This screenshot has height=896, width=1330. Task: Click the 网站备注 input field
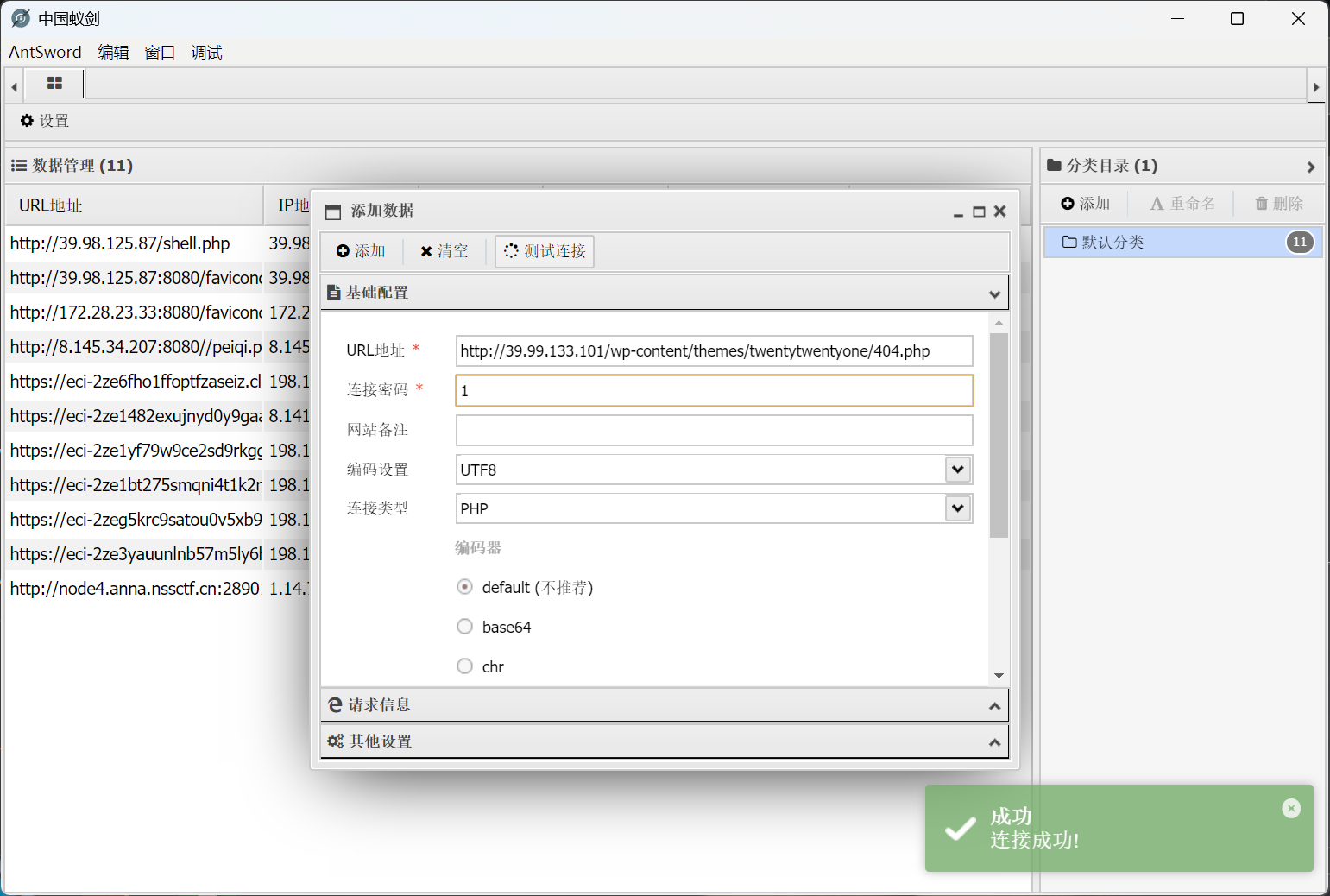[x=714, y=430]
